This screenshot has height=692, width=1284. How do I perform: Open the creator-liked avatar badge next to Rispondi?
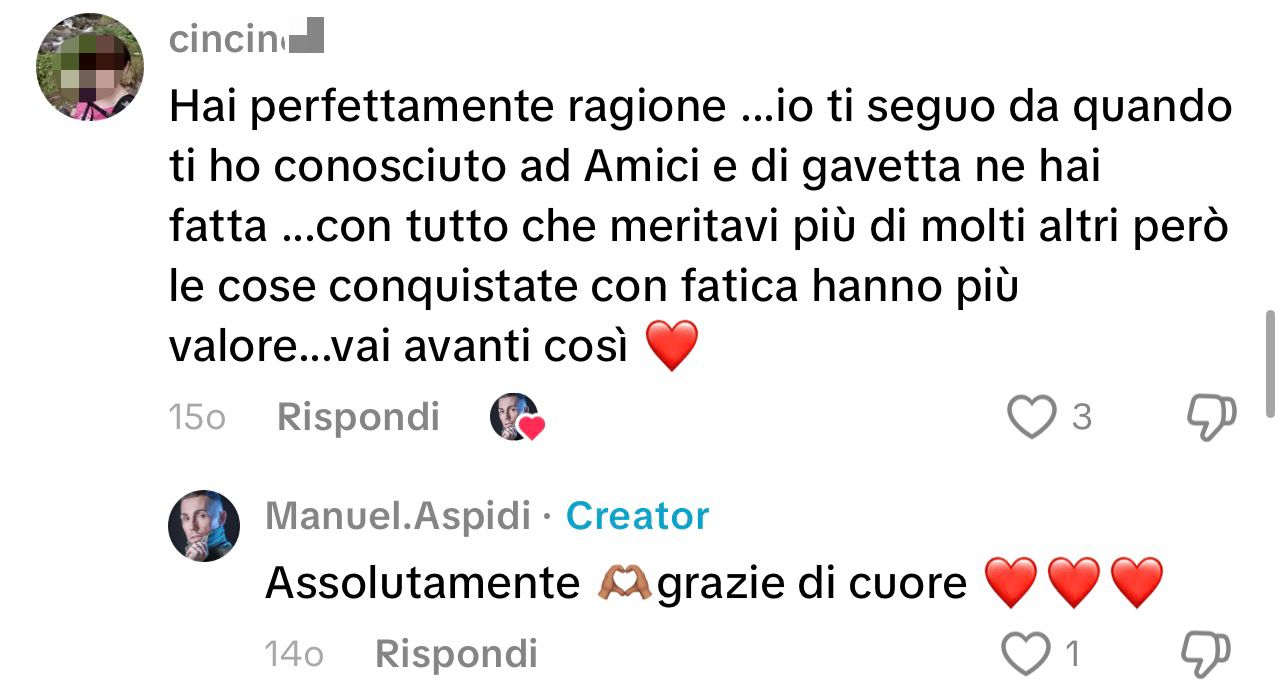(516, 417)
